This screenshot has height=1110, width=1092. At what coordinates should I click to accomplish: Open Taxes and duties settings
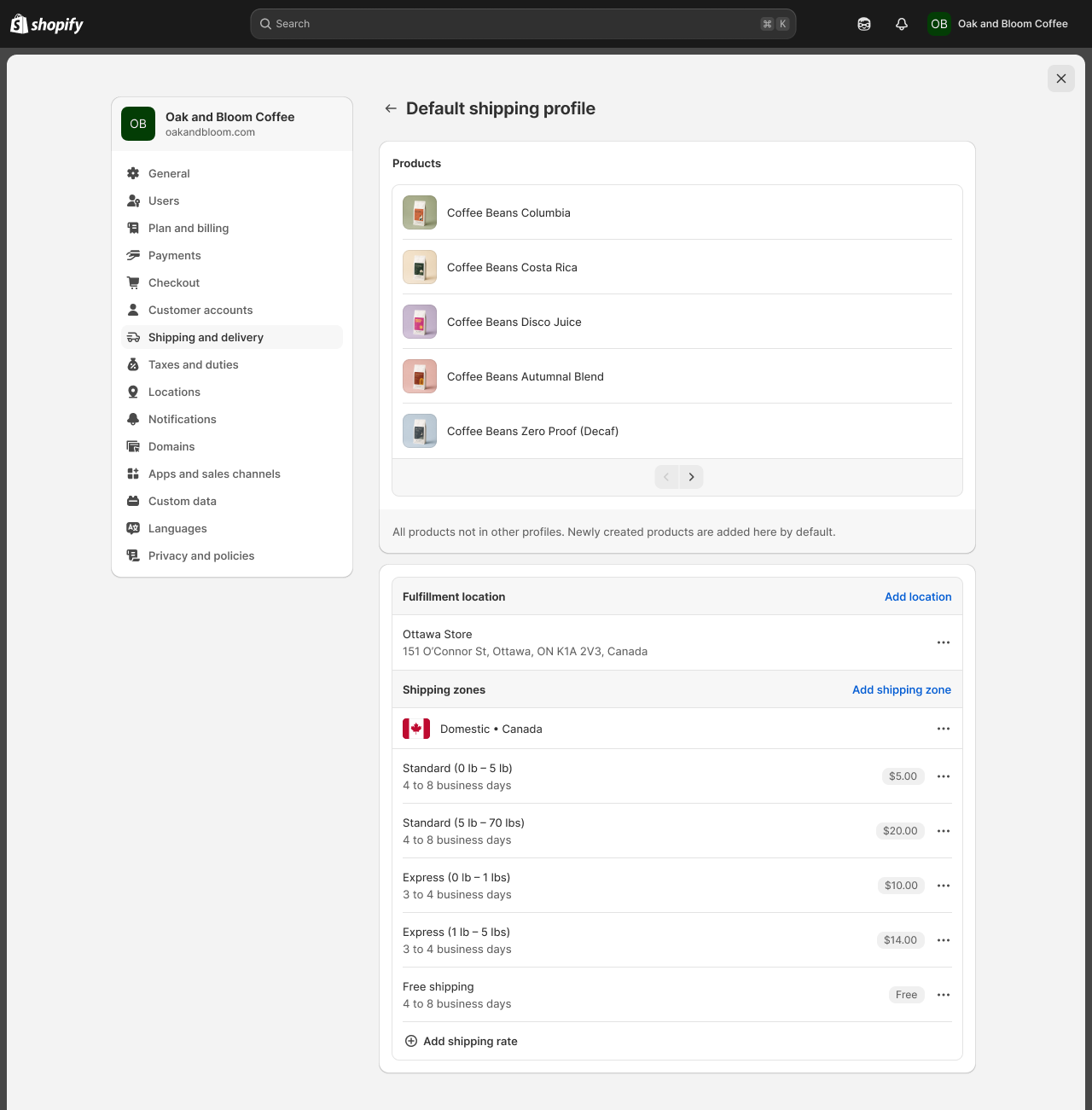pyautogui.click(x=232, y=364)
